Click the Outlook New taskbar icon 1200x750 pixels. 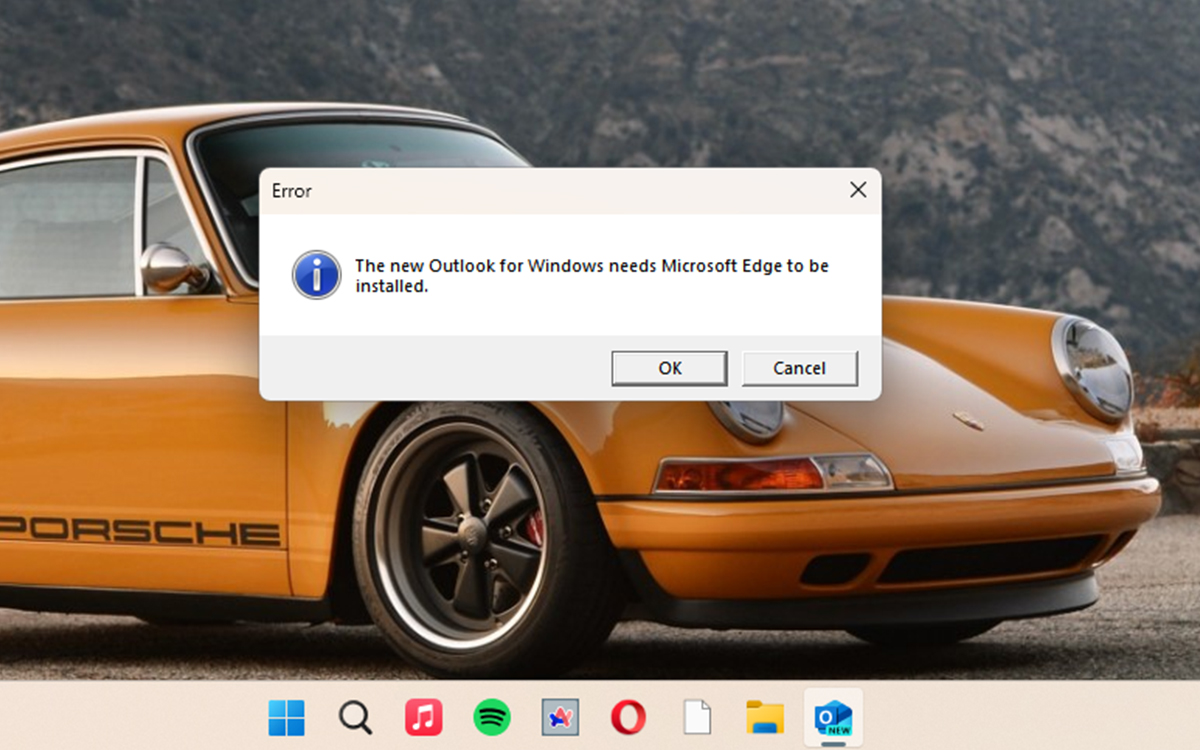pyautogui.click(x=833, y=718)
